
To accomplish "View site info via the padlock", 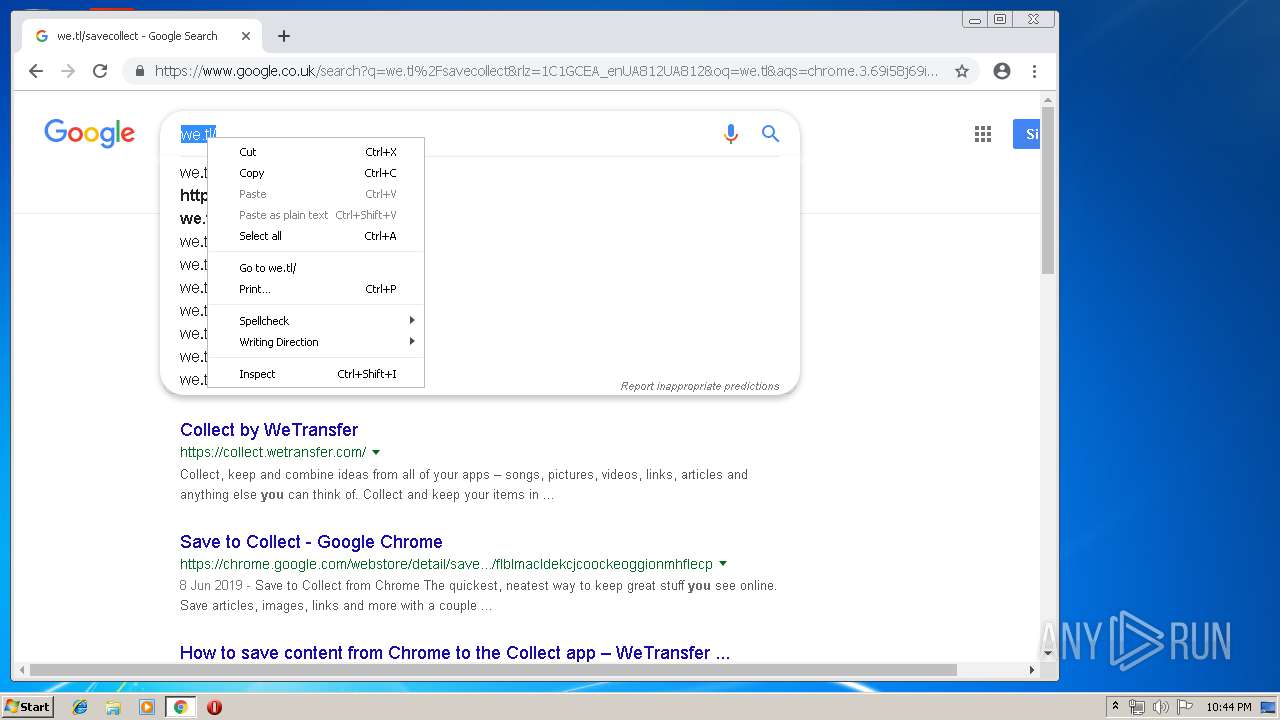I will click(x=139, y=71).
